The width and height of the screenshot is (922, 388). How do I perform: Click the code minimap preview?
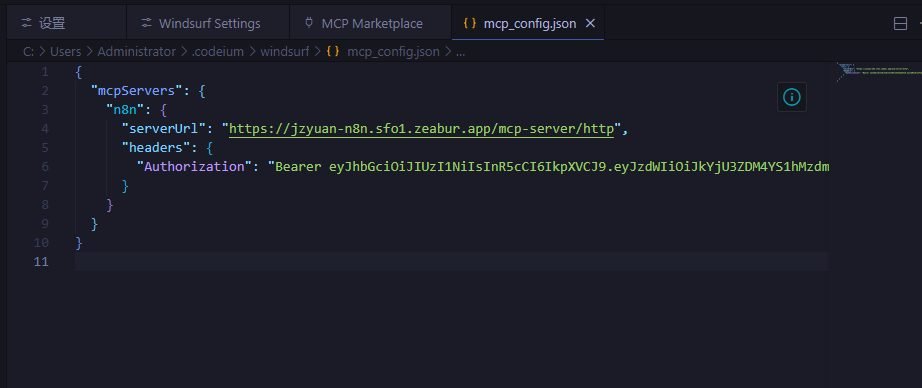click(x=880, y=72)
